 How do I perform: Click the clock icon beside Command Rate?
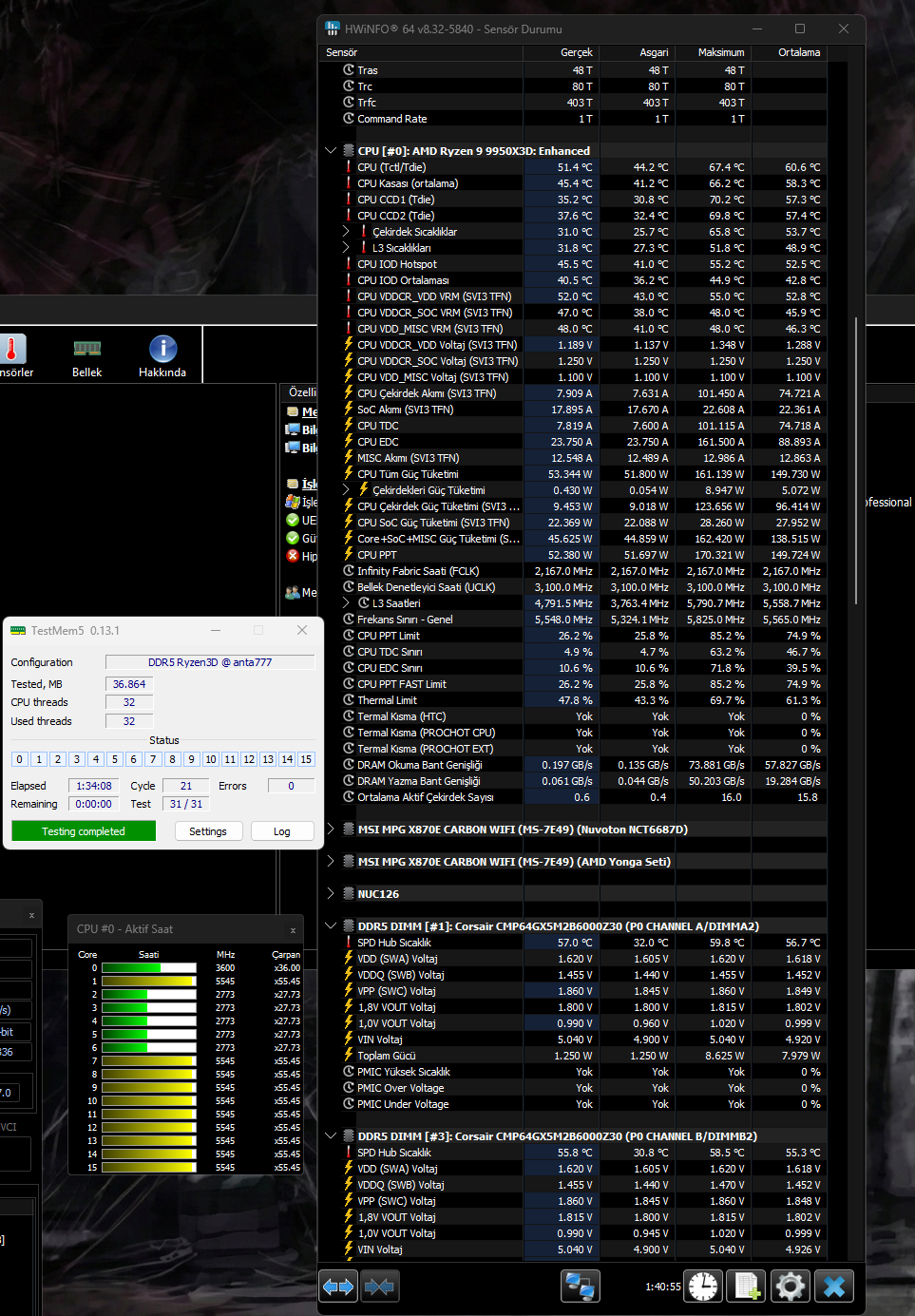349,119
